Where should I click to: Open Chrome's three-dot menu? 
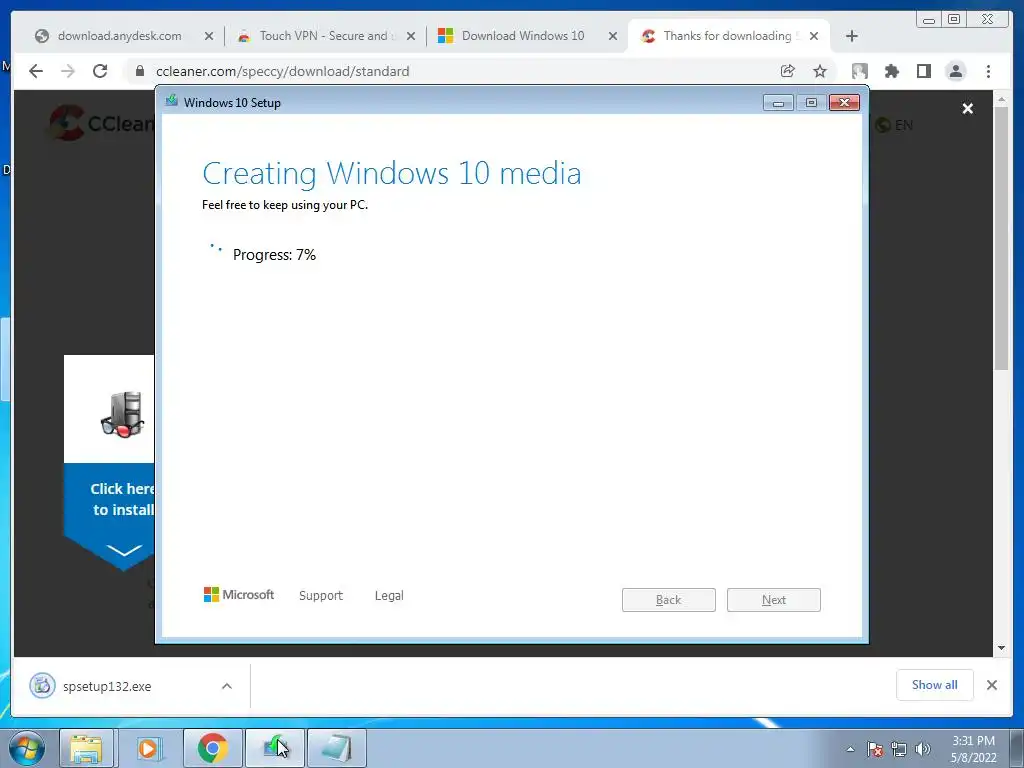tap(988, 71)
